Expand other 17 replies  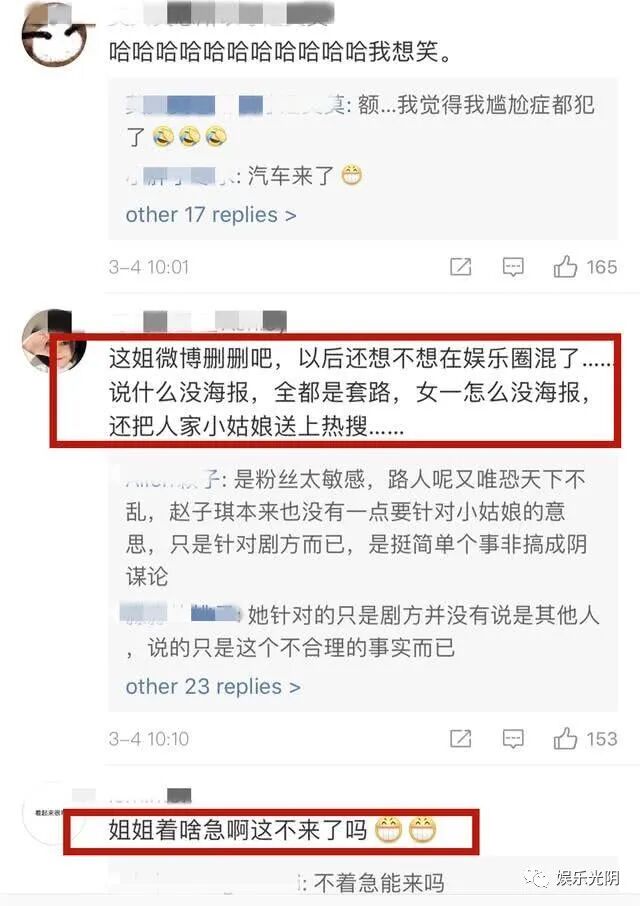pos(211,215)
